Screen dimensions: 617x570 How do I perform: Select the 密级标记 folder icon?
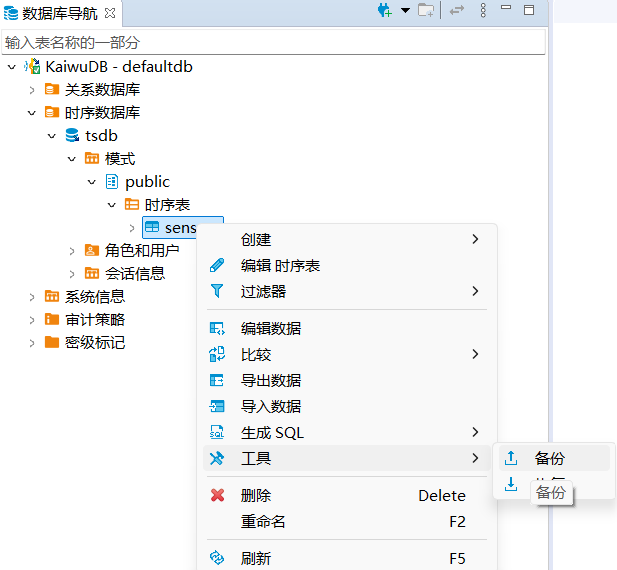pos(52,343)
